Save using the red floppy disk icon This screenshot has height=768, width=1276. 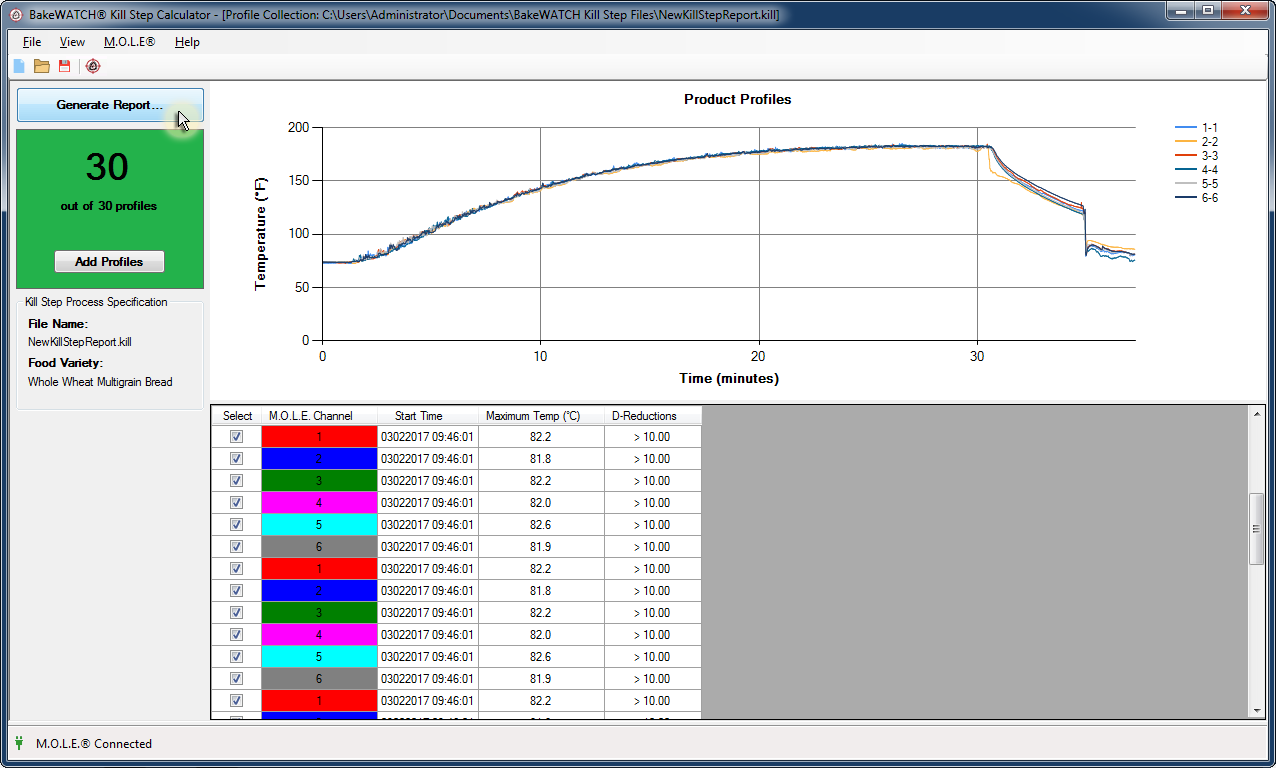(65, 66)
